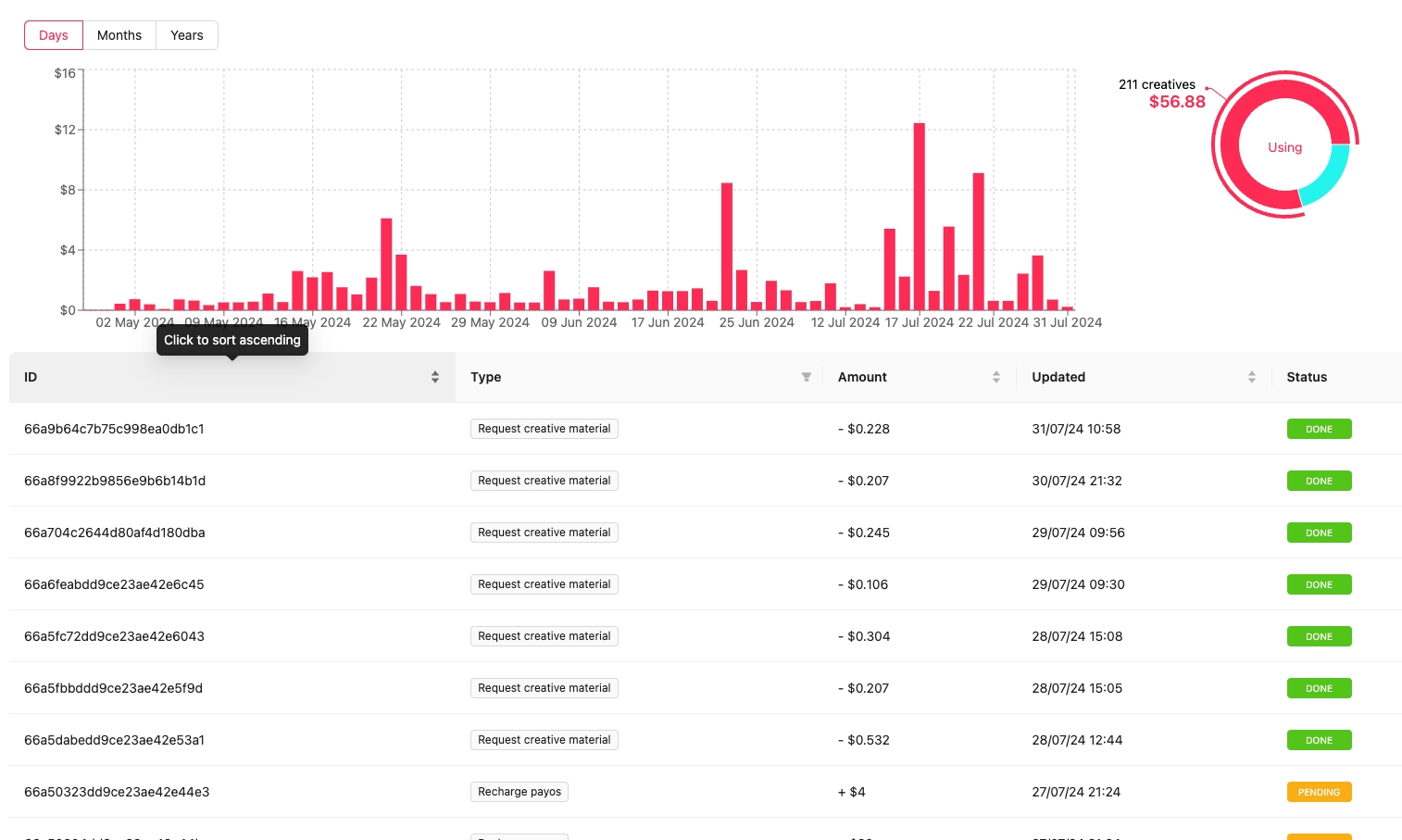Click the $56.88 total label

1177,102
